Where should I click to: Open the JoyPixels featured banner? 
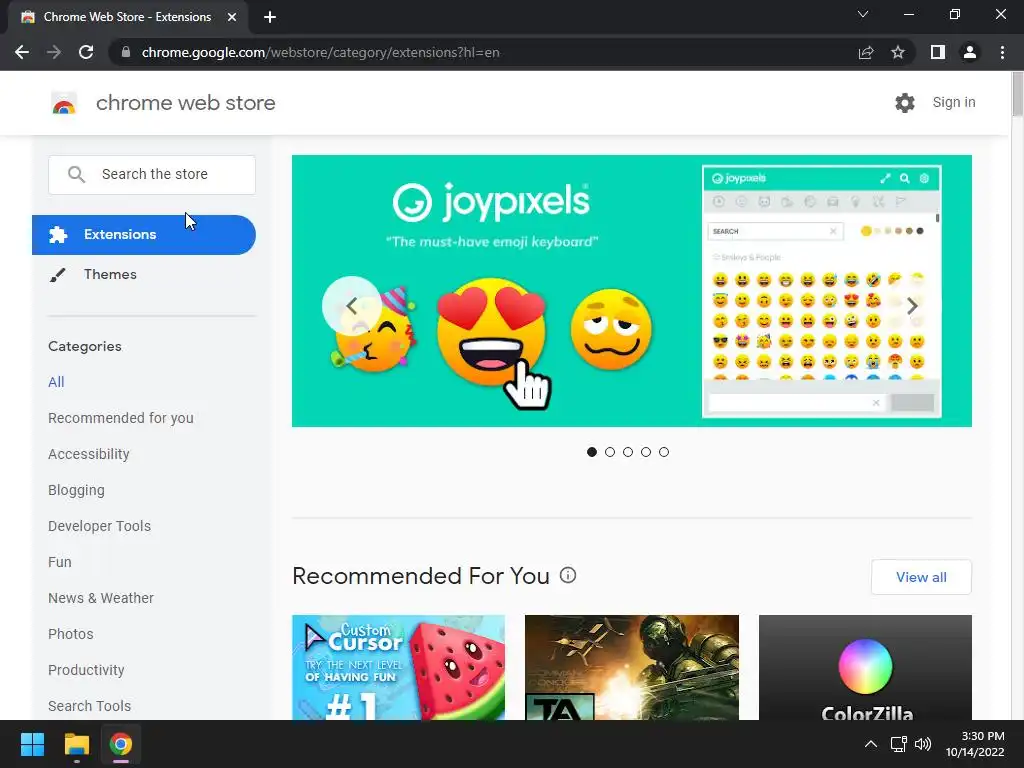pos(632,291)
